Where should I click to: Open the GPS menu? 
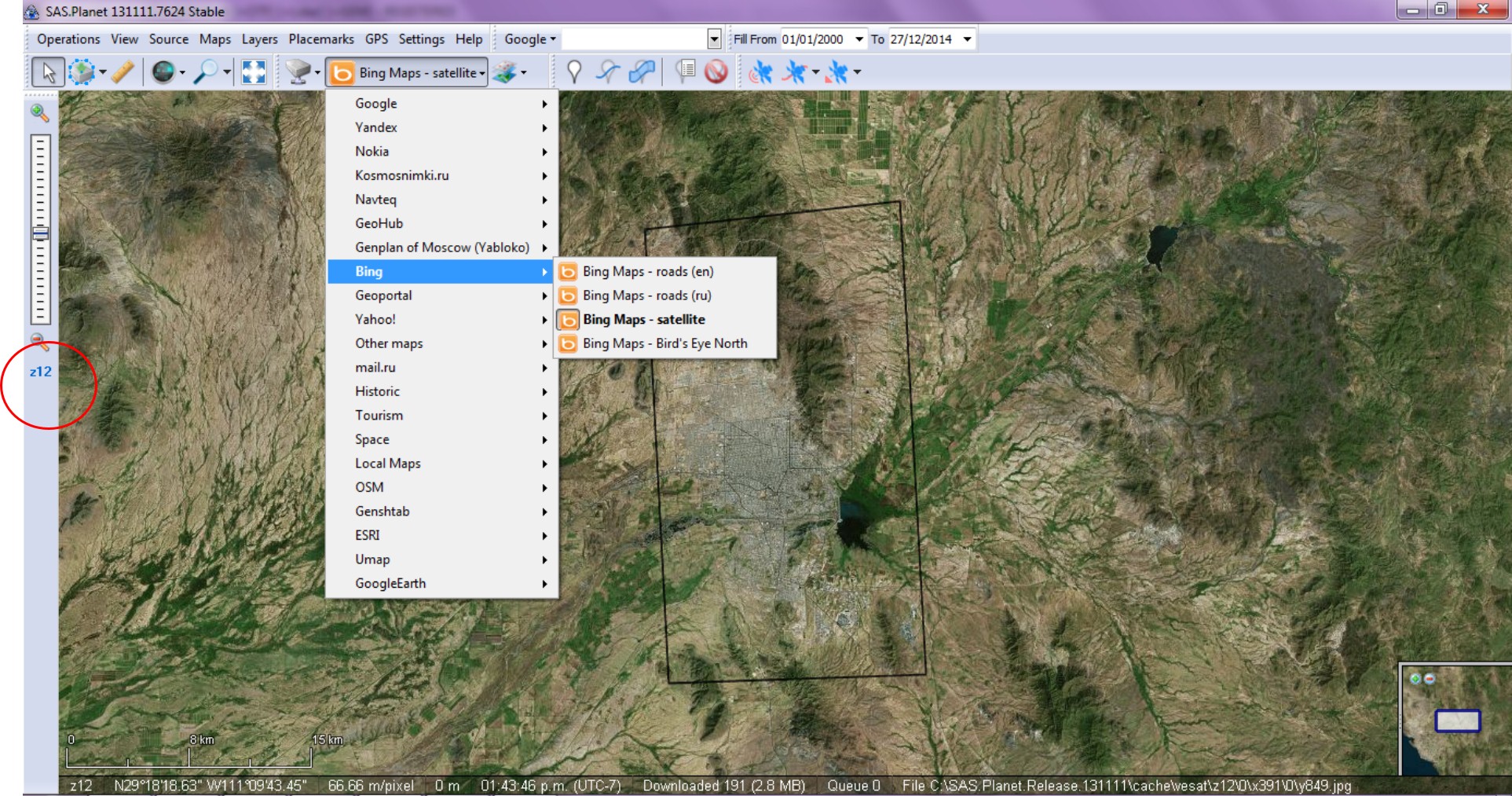pos(377,39)
